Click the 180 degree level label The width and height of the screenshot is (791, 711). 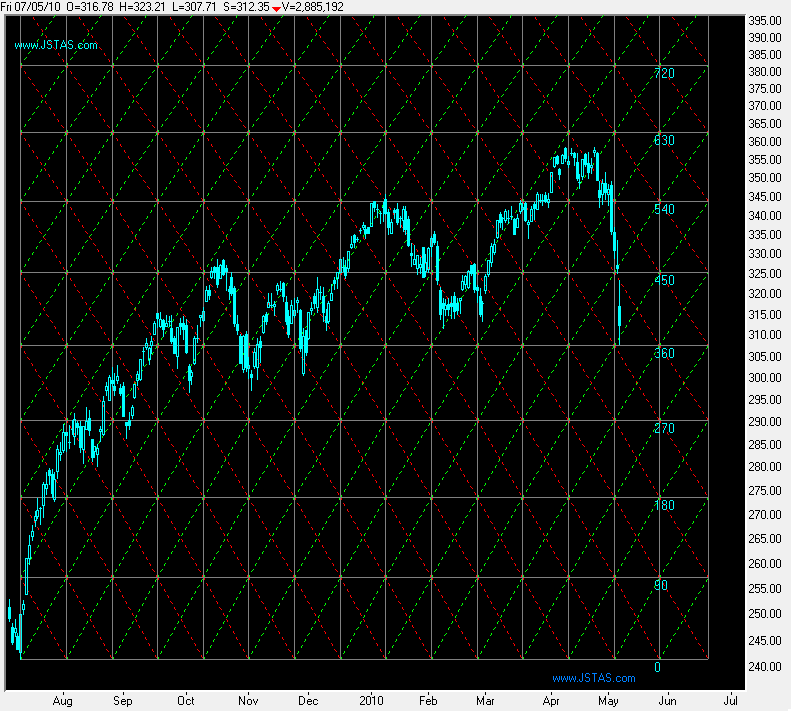663,505
